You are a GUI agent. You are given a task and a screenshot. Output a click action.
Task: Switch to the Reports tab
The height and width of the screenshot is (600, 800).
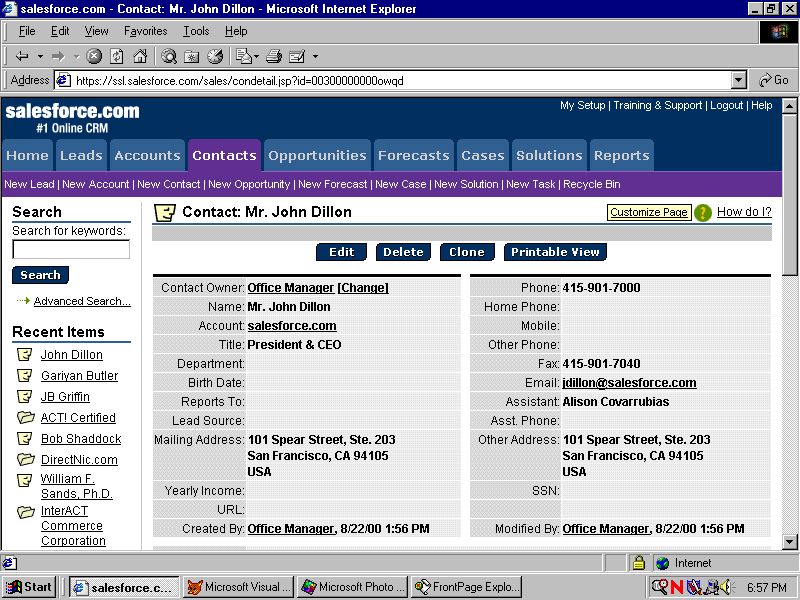point(621,155)
